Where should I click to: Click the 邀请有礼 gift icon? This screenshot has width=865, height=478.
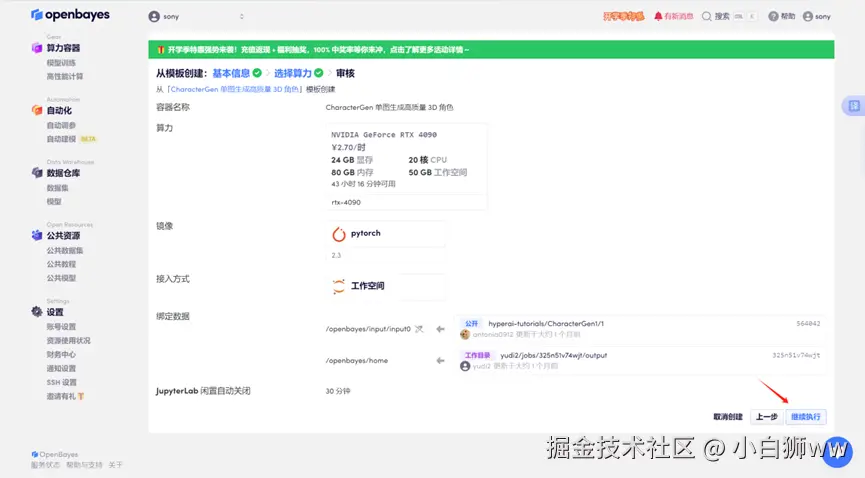click(x=81, y=396)
